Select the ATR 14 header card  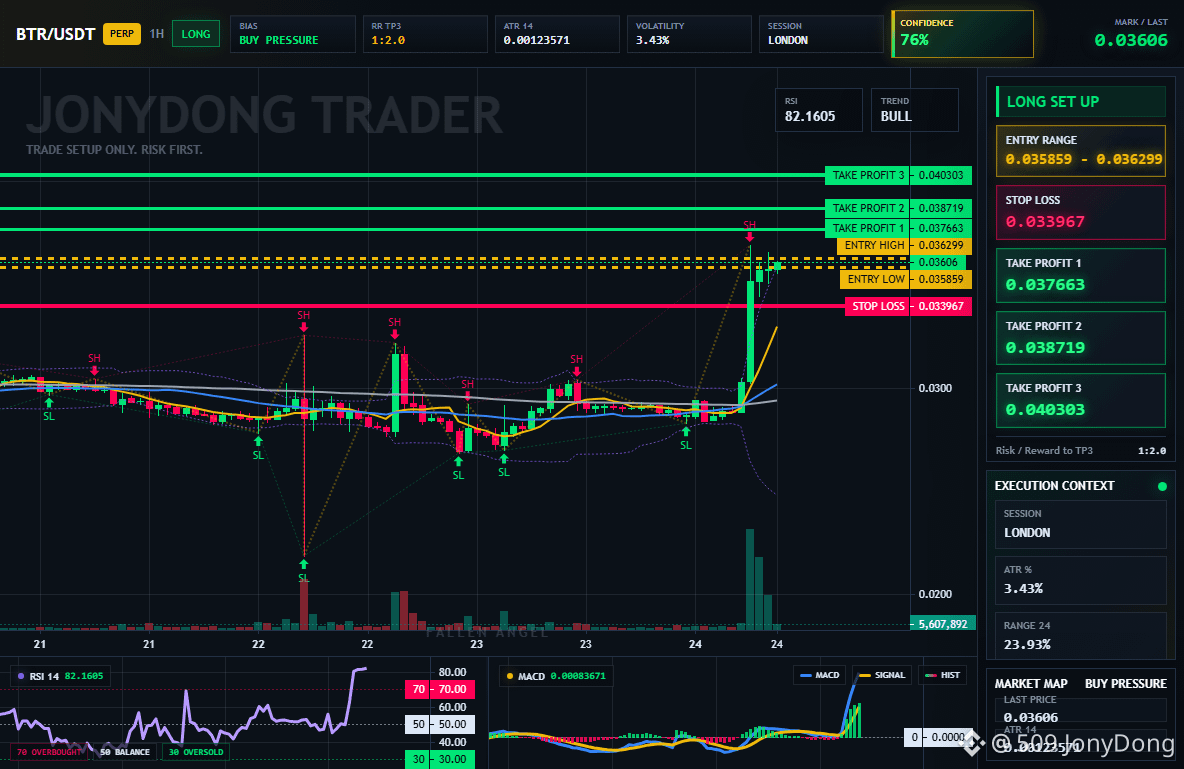click(557, 34)
